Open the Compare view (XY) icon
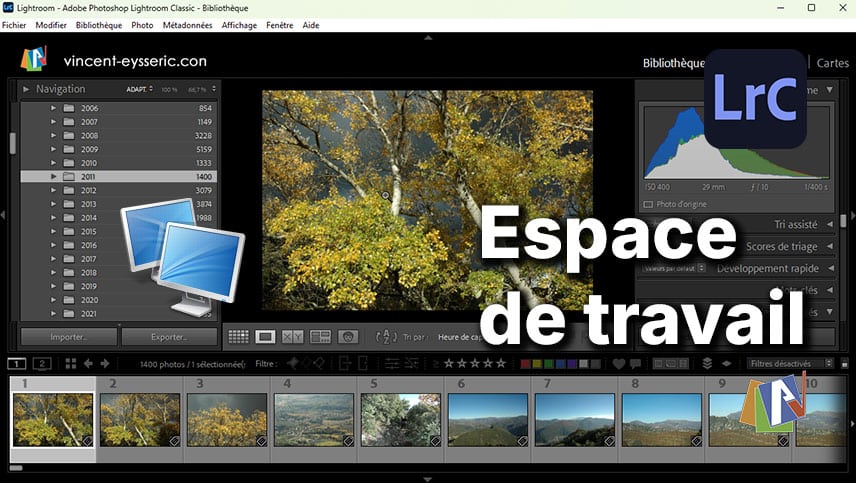 coord(292,337)
